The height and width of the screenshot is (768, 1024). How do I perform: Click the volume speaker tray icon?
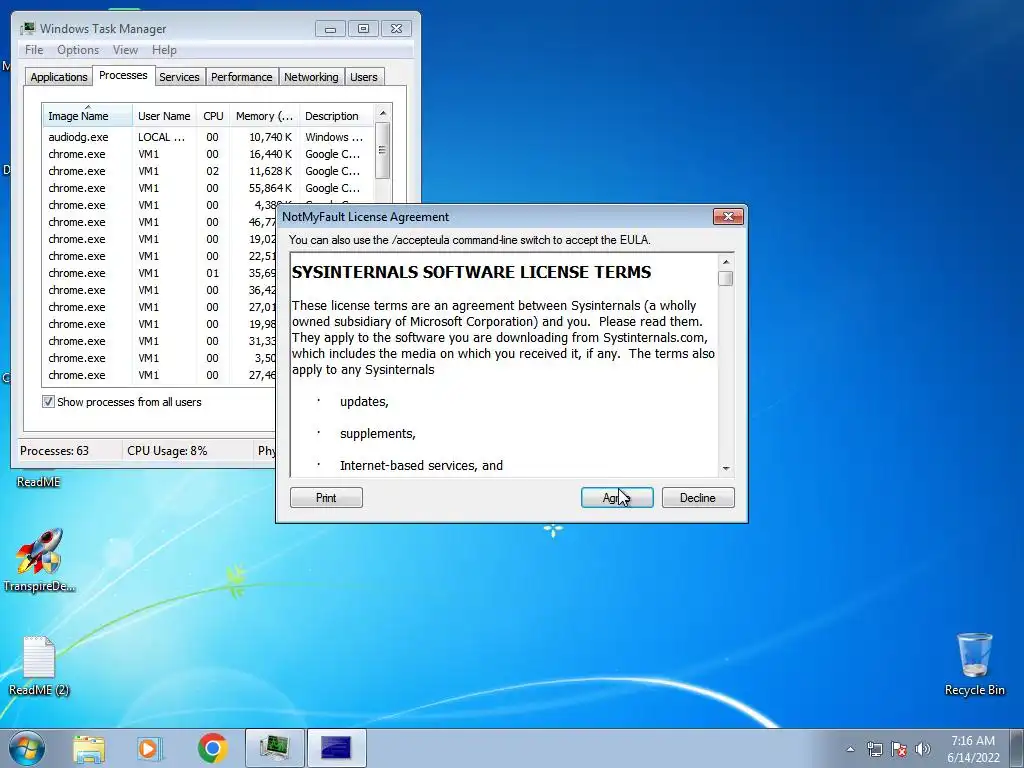(923, 749)
